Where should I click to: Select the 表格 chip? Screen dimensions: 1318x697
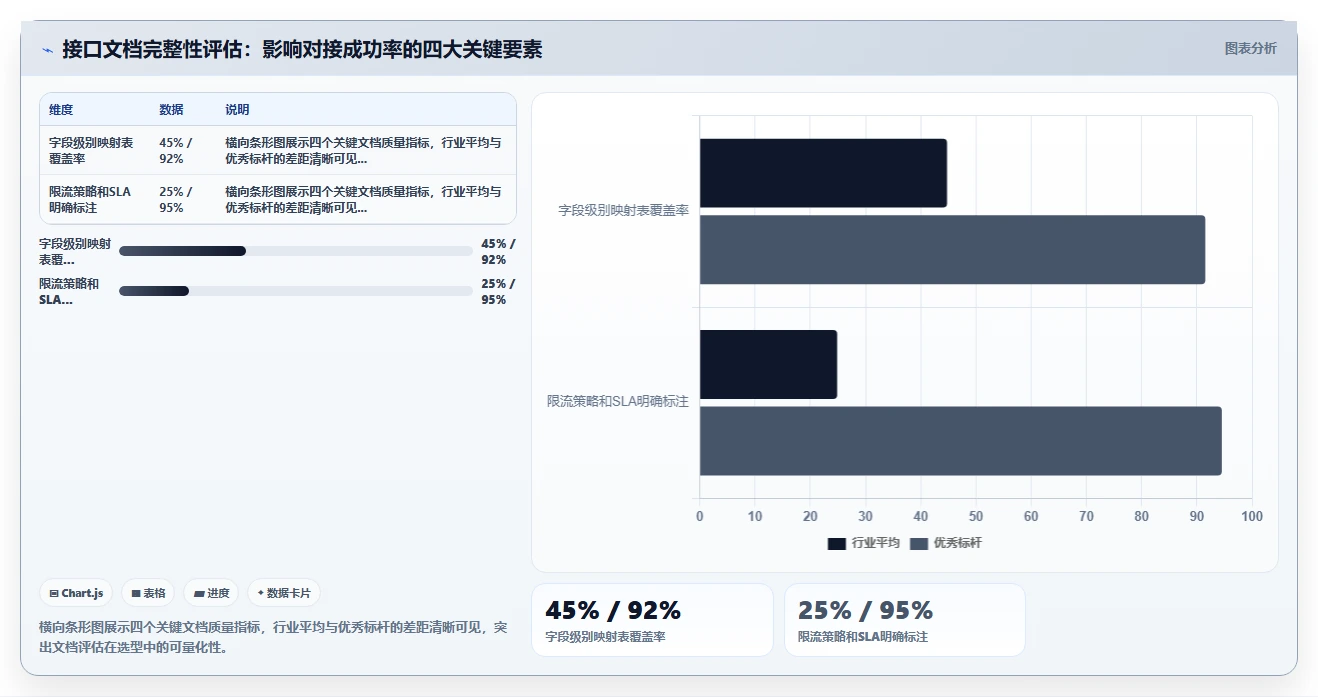click(x=148, y=593)
